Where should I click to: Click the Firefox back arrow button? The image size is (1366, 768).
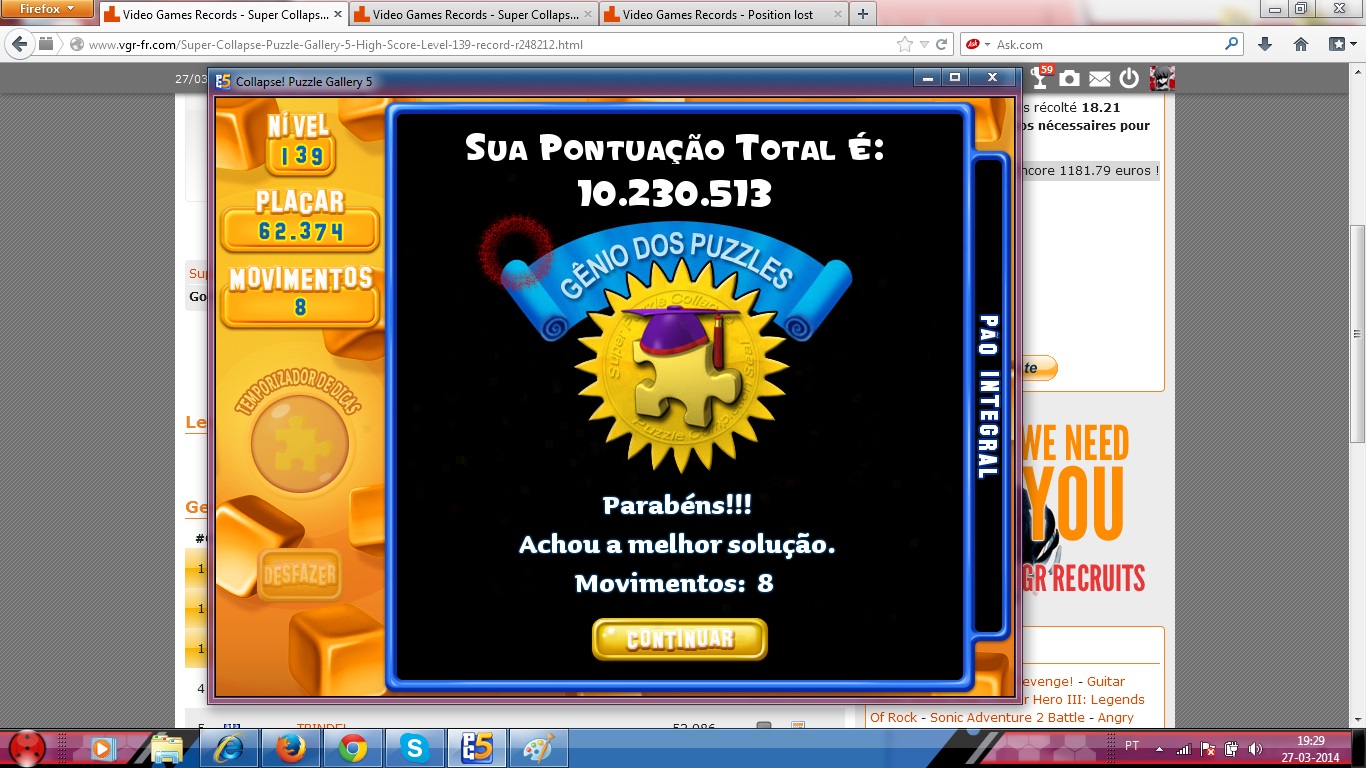click(x=19, y=44)
